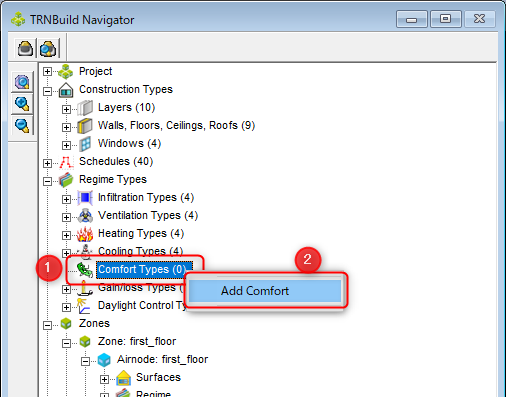Screen dimensions: 506x397
Task: Click the zoom in magnifier icon
Action: pos(22,104)
